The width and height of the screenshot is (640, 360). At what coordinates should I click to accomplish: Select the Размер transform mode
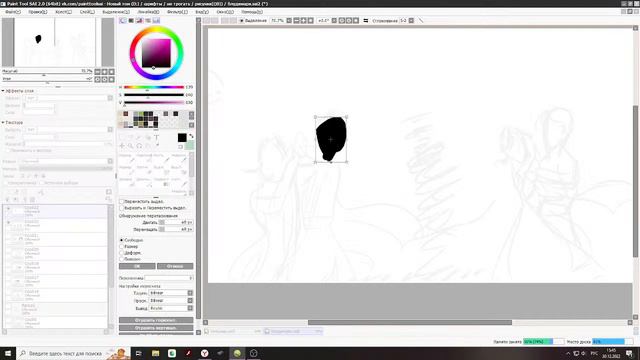click(x=122, y=247)
